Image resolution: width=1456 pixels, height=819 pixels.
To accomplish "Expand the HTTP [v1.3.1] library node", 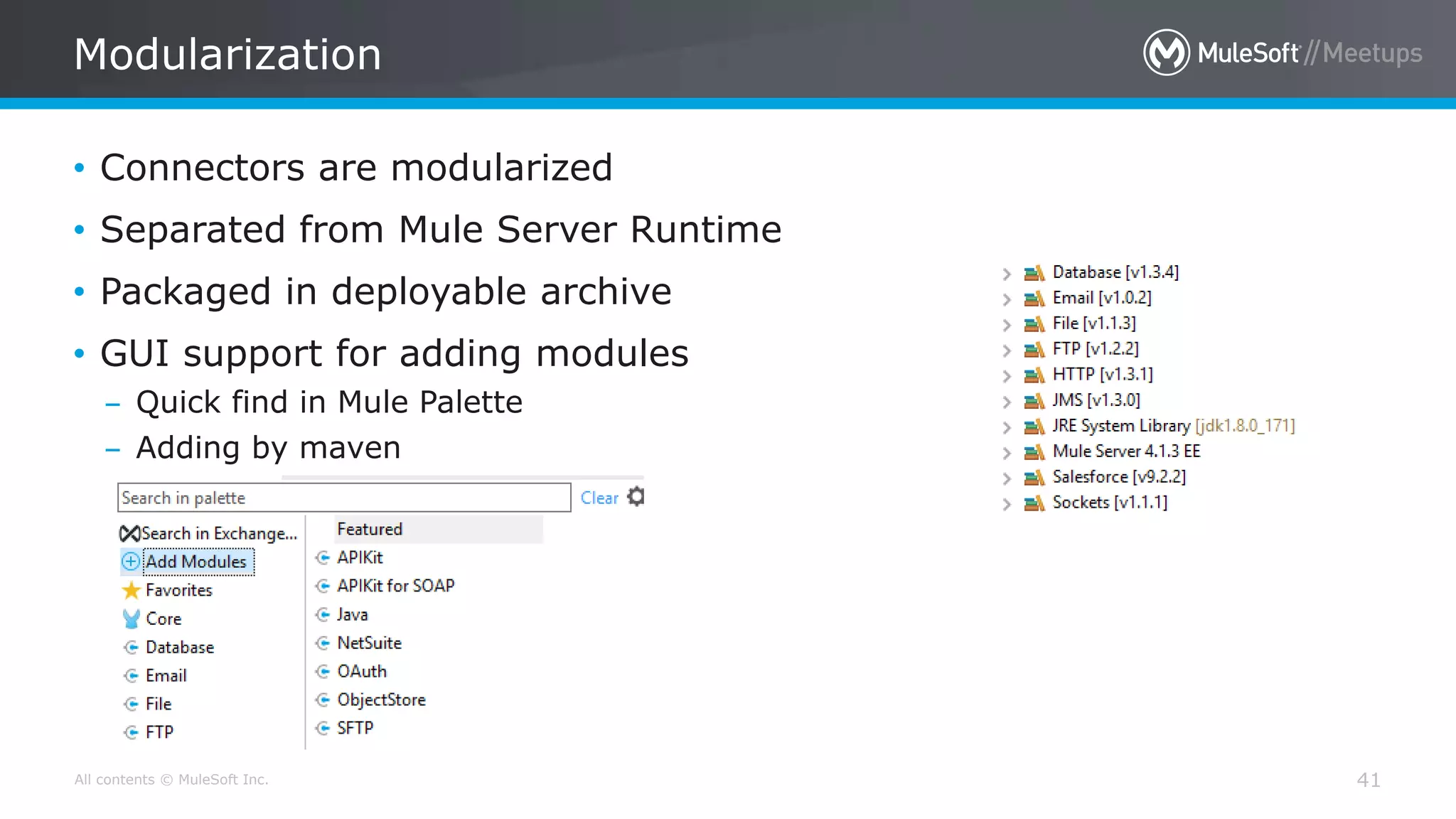I will (1007, 376).
